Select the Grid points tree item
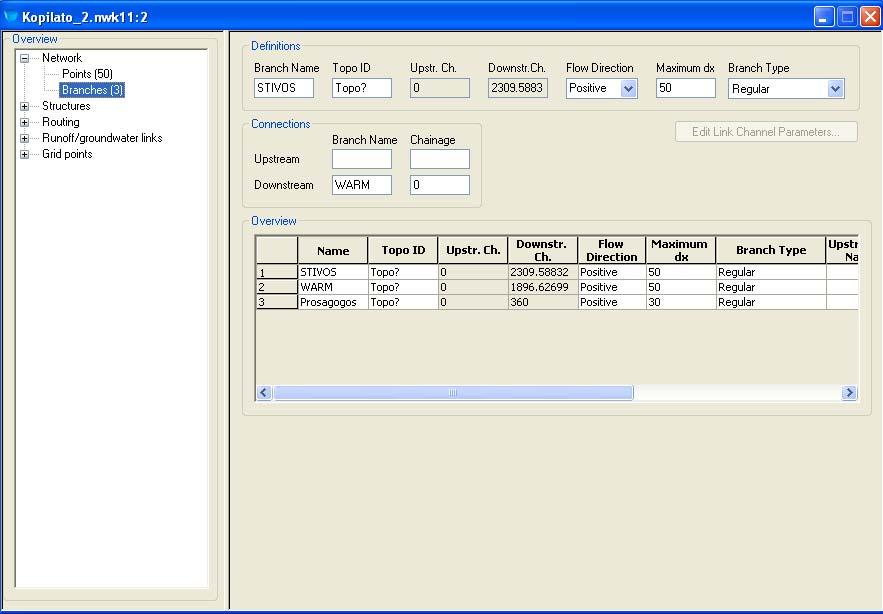Screen dimensions: 883x614 (67, 154)
